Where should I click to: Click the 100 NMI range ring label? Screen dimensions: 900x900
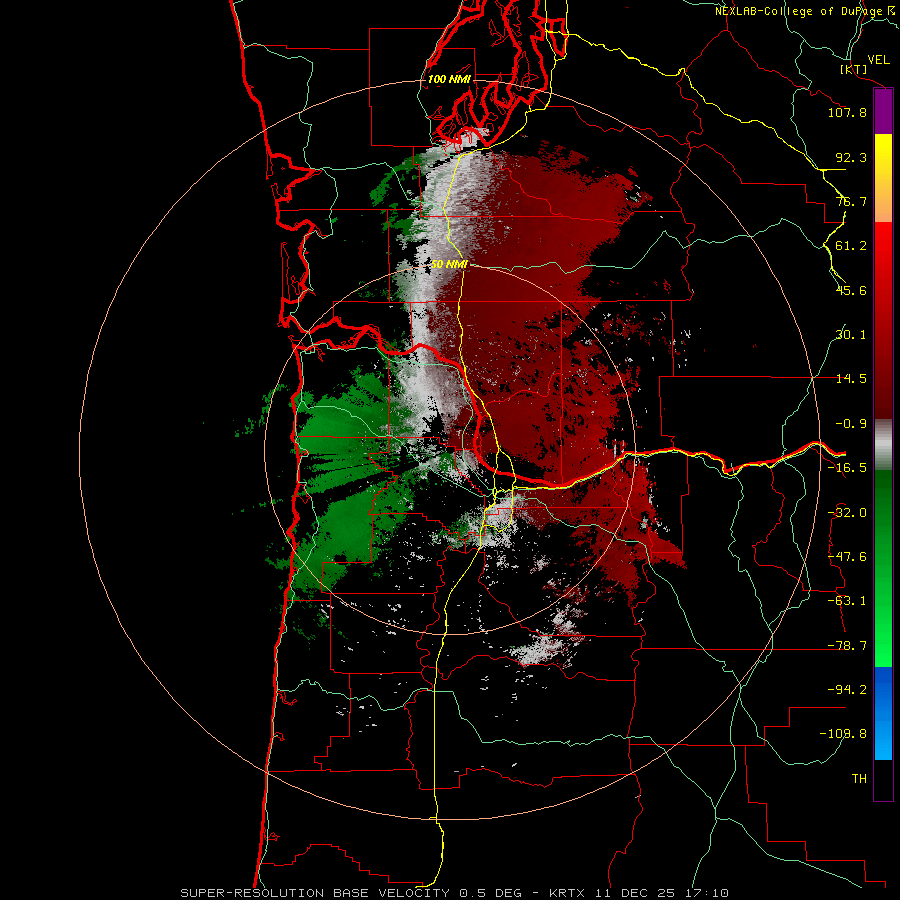[x=449, y=79]
